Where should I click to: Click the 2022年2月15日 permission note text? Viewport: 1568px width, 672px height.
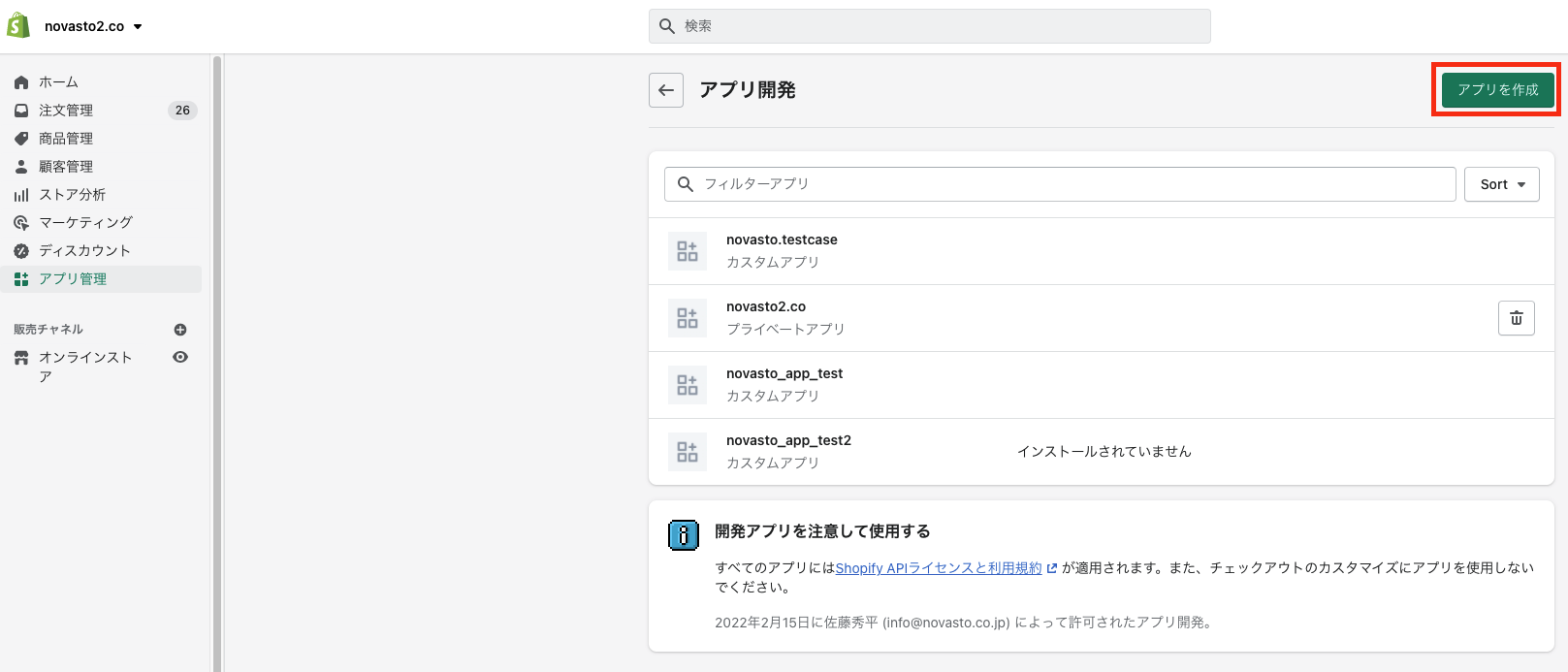[x=963, y=623]
